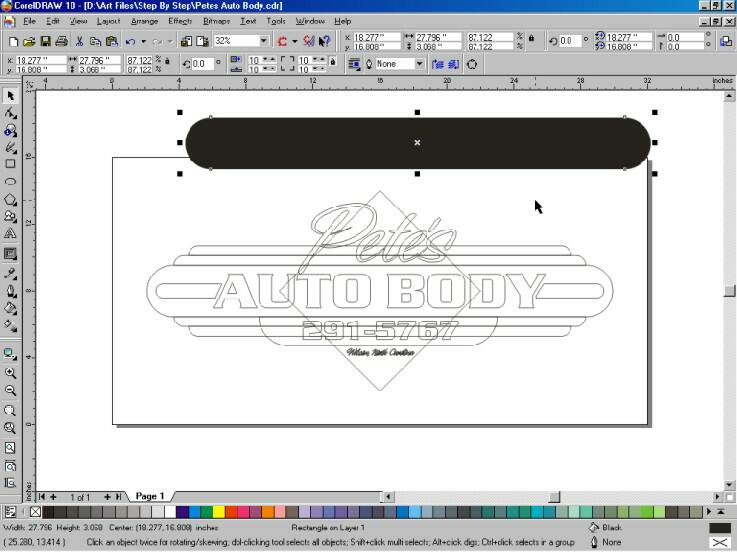Click the Copy icon

click(95, 41)
